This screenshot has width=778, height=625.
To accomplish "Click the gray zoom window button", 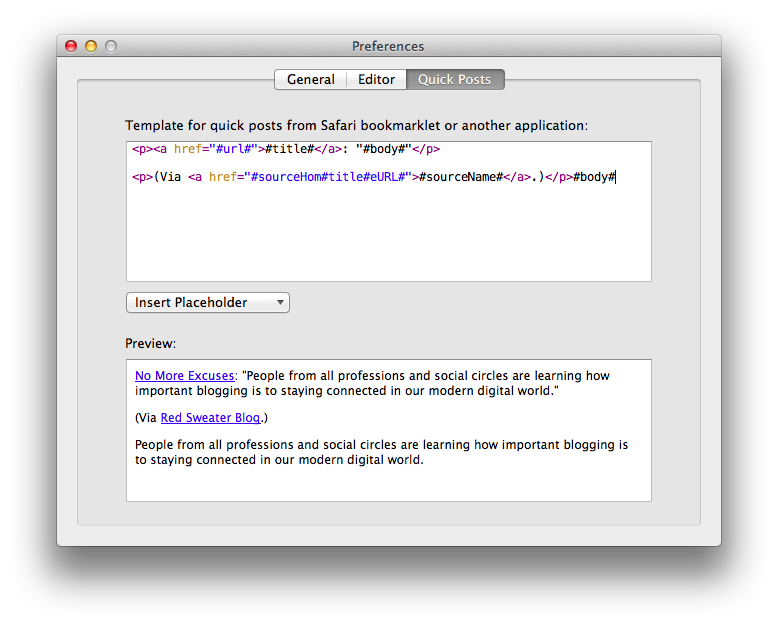I will [x=111, y=46].
